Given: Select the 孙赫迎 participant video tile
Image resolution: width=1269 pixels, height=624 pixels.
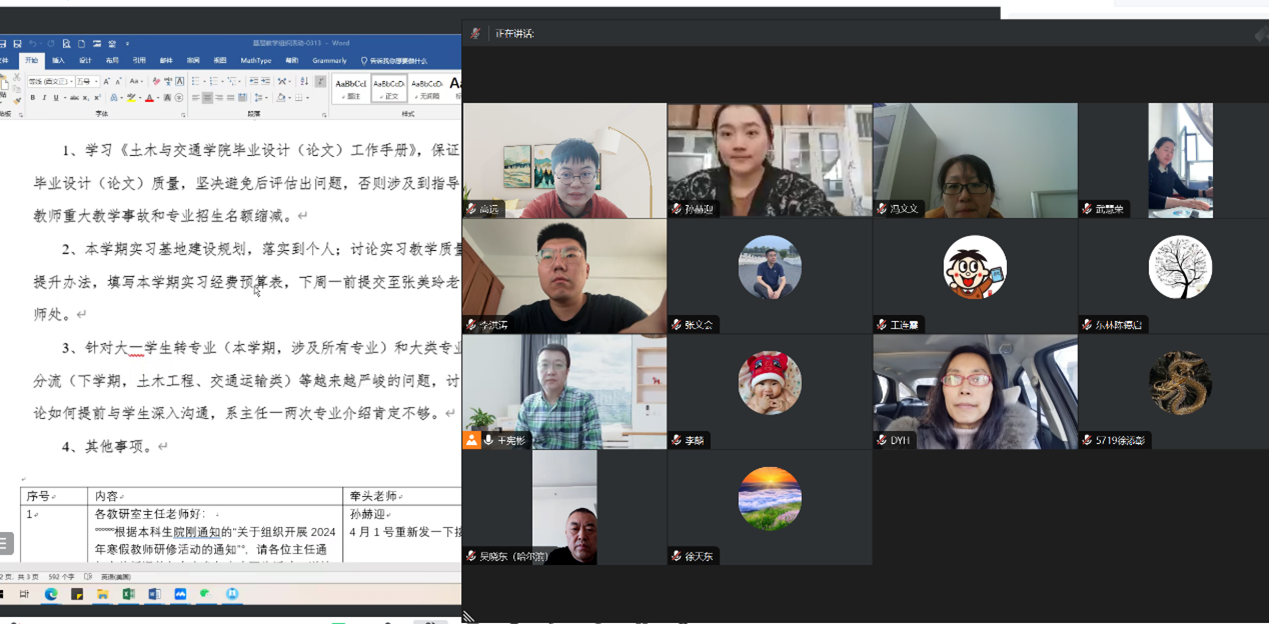Looking at the screenshot, I should (769, 160).
